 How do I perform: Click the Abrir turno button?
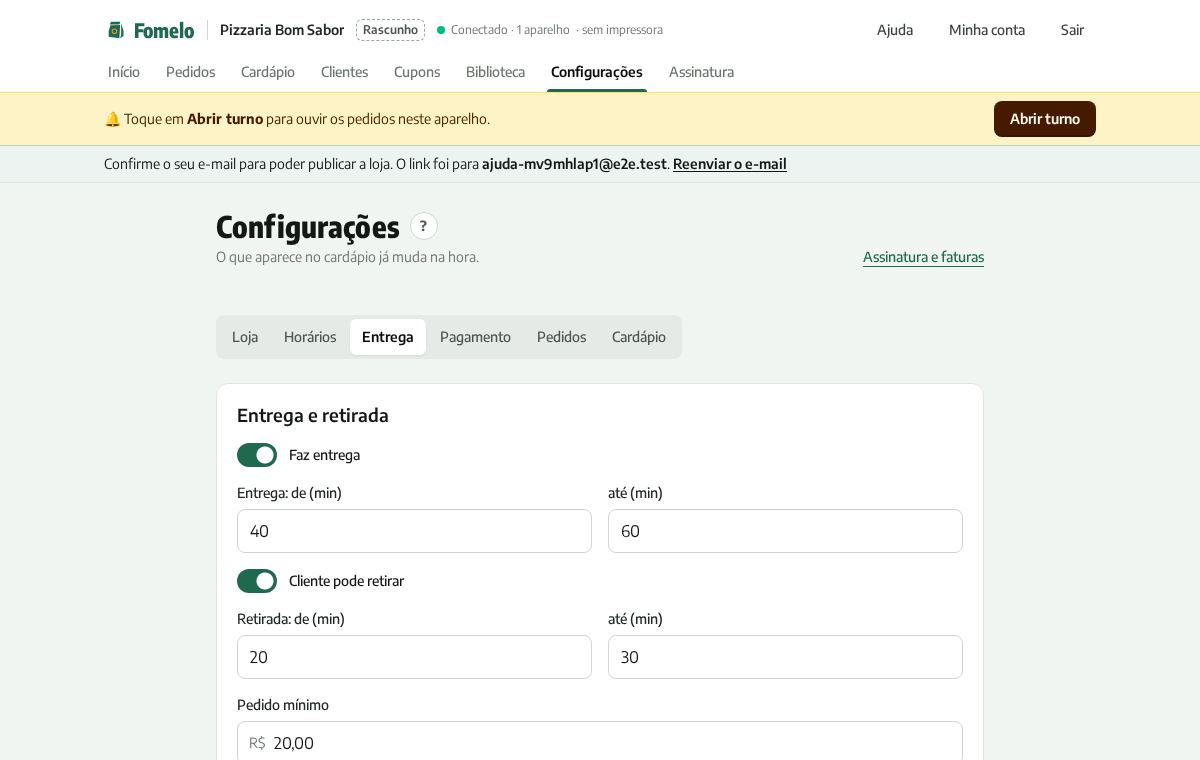[1045, 119]
